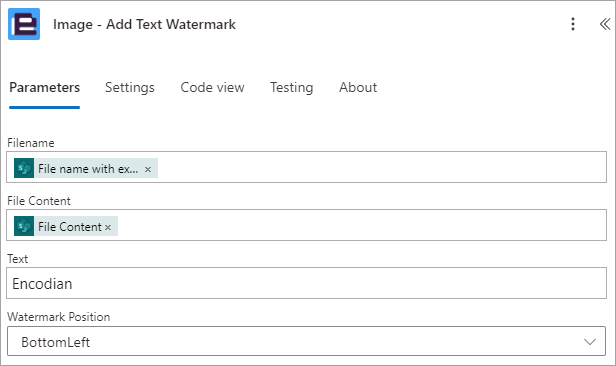The width and height of the screenshot is (616, 366).
Task: Remove the File Content token
Action: coord(108,227)
